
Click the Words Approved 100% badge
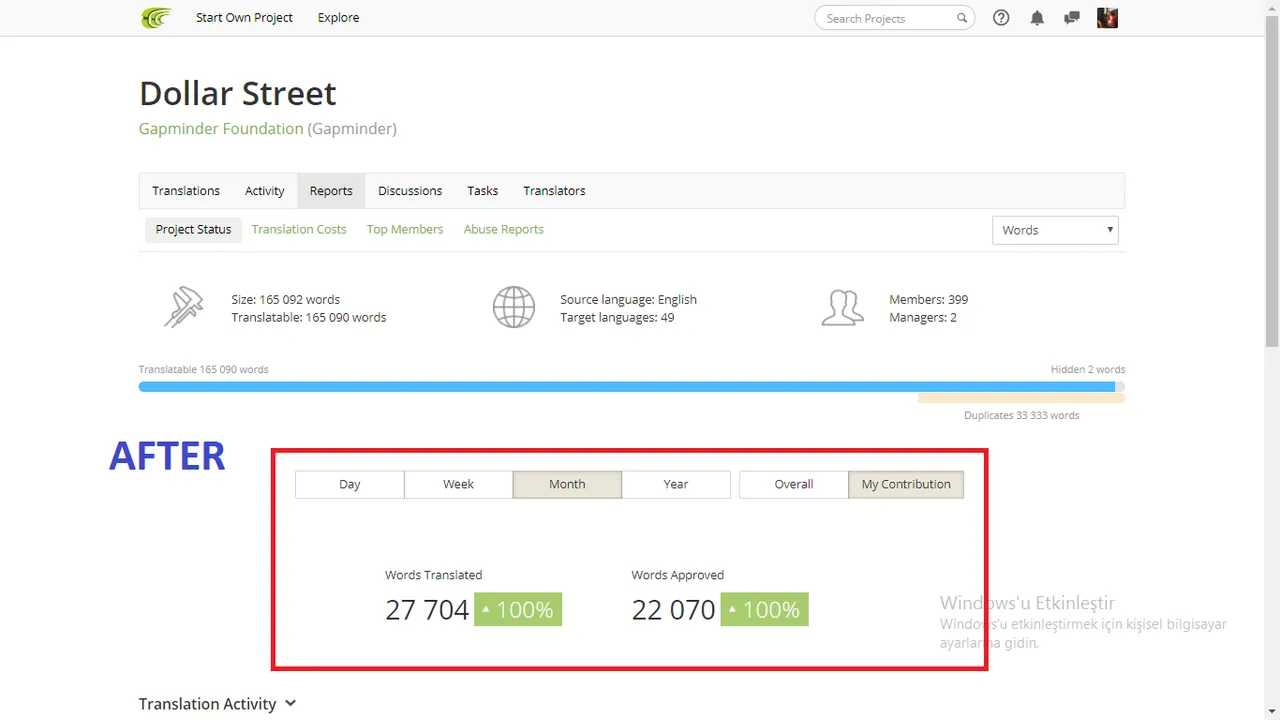(x=764, y=610)
